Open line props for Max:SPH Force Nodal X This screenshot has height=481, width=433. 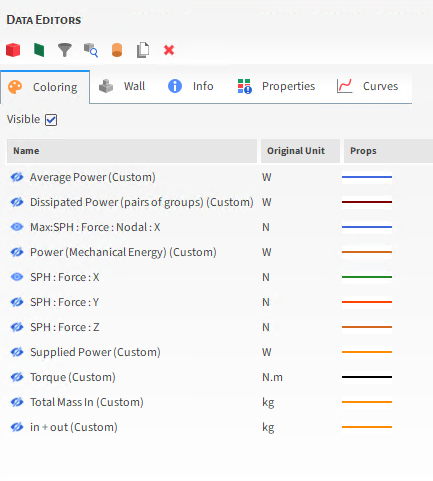click(367, 227)
